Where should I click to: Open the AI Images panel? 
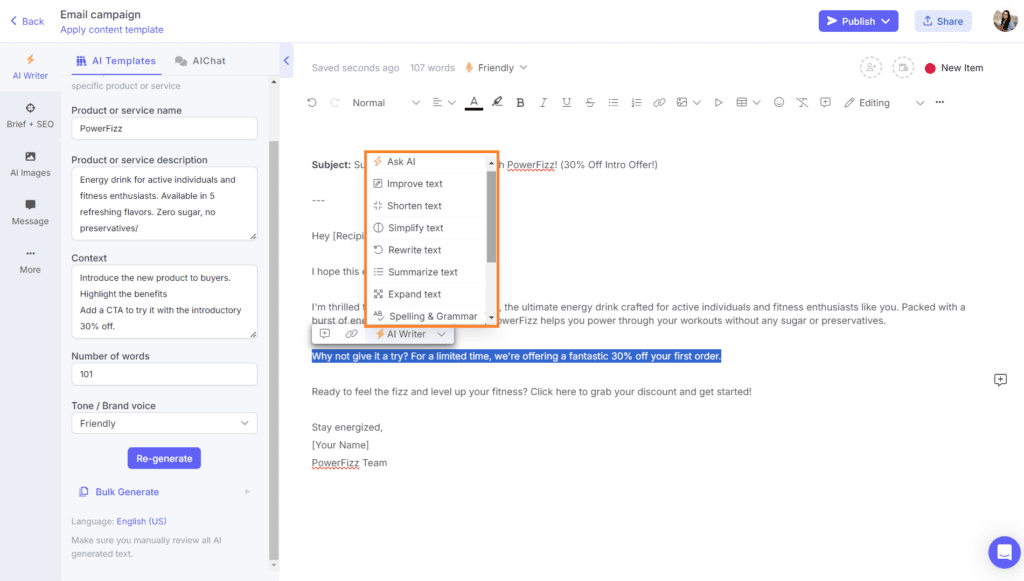pos(30,164)
